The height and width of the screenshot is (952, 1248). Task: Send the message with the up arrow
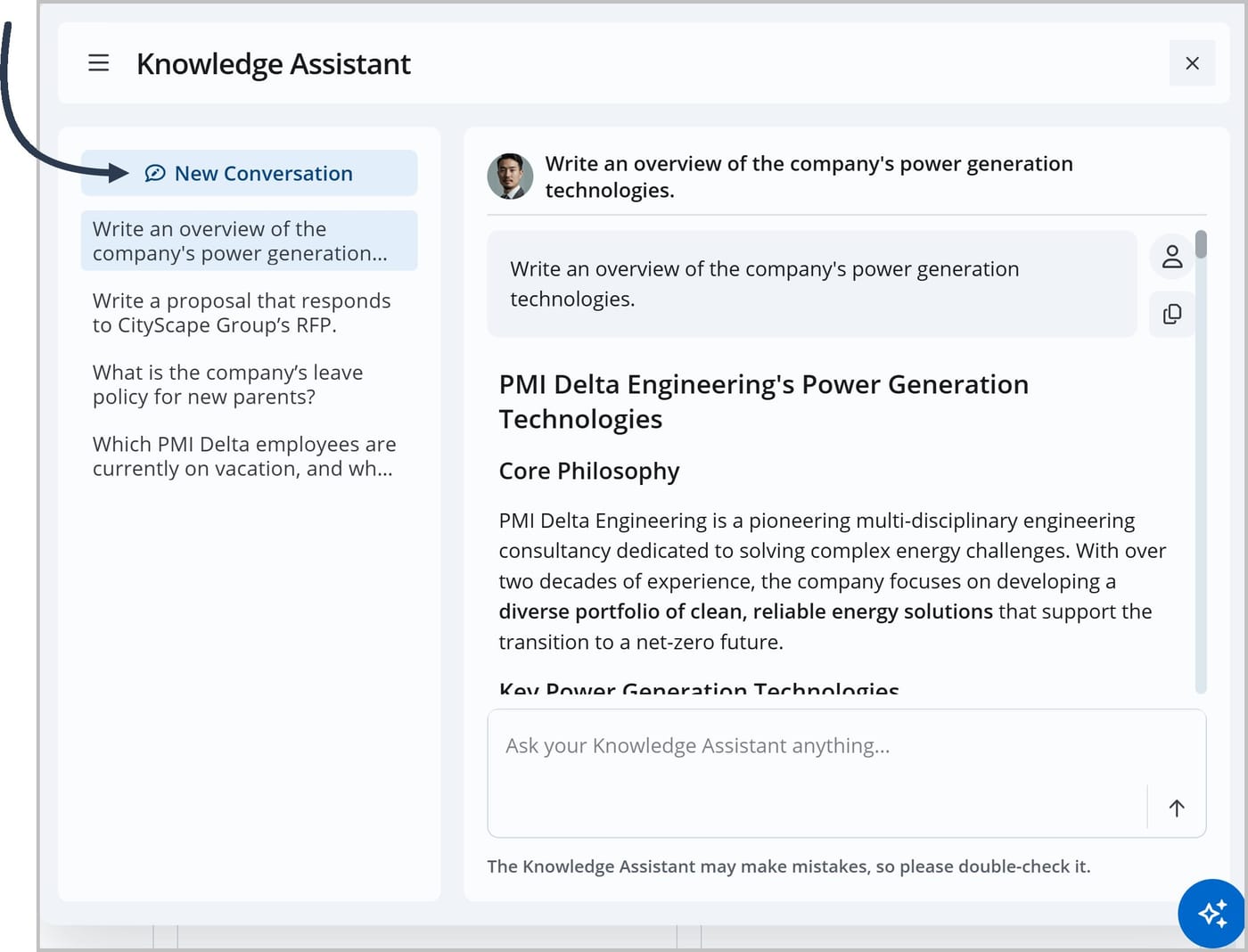point(1177,808)
